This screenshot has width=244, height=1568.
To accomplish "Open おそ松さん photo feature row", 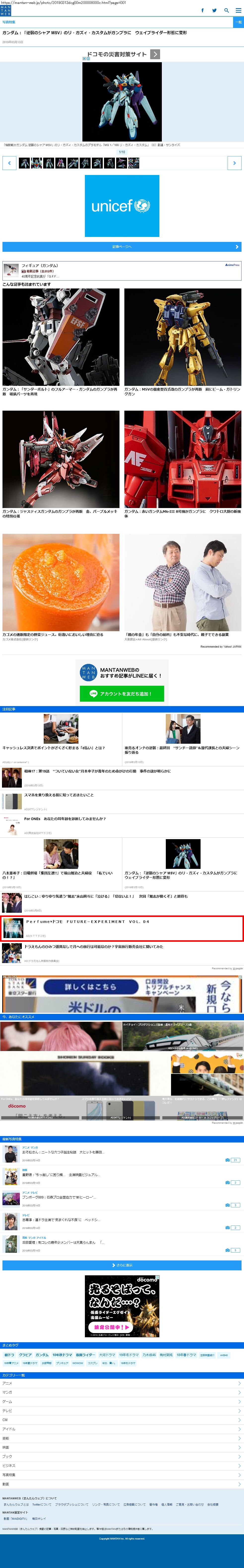I will click(122, 1154).
